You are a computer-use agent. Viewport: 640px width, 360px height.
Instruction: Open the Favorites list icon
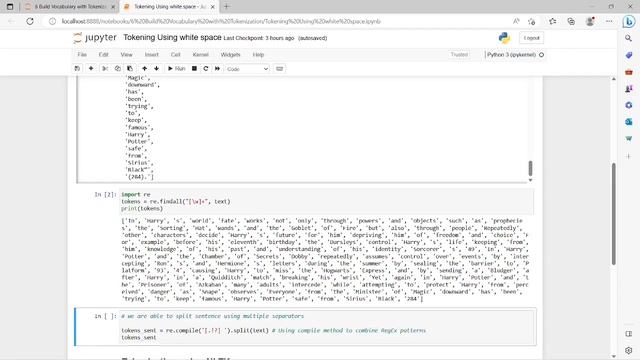coord(552,21)
